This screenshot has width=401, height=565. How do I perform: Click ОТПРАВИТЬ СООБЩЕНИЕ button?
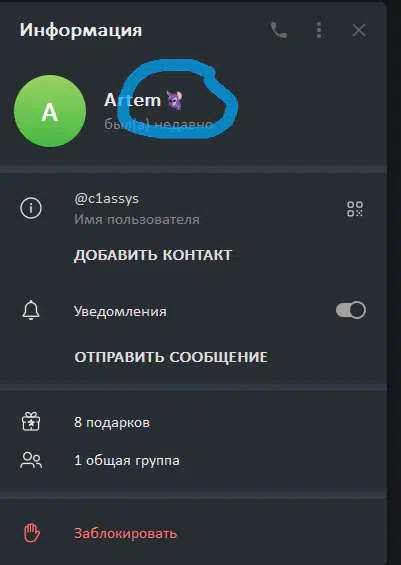[x=171, y=357]
